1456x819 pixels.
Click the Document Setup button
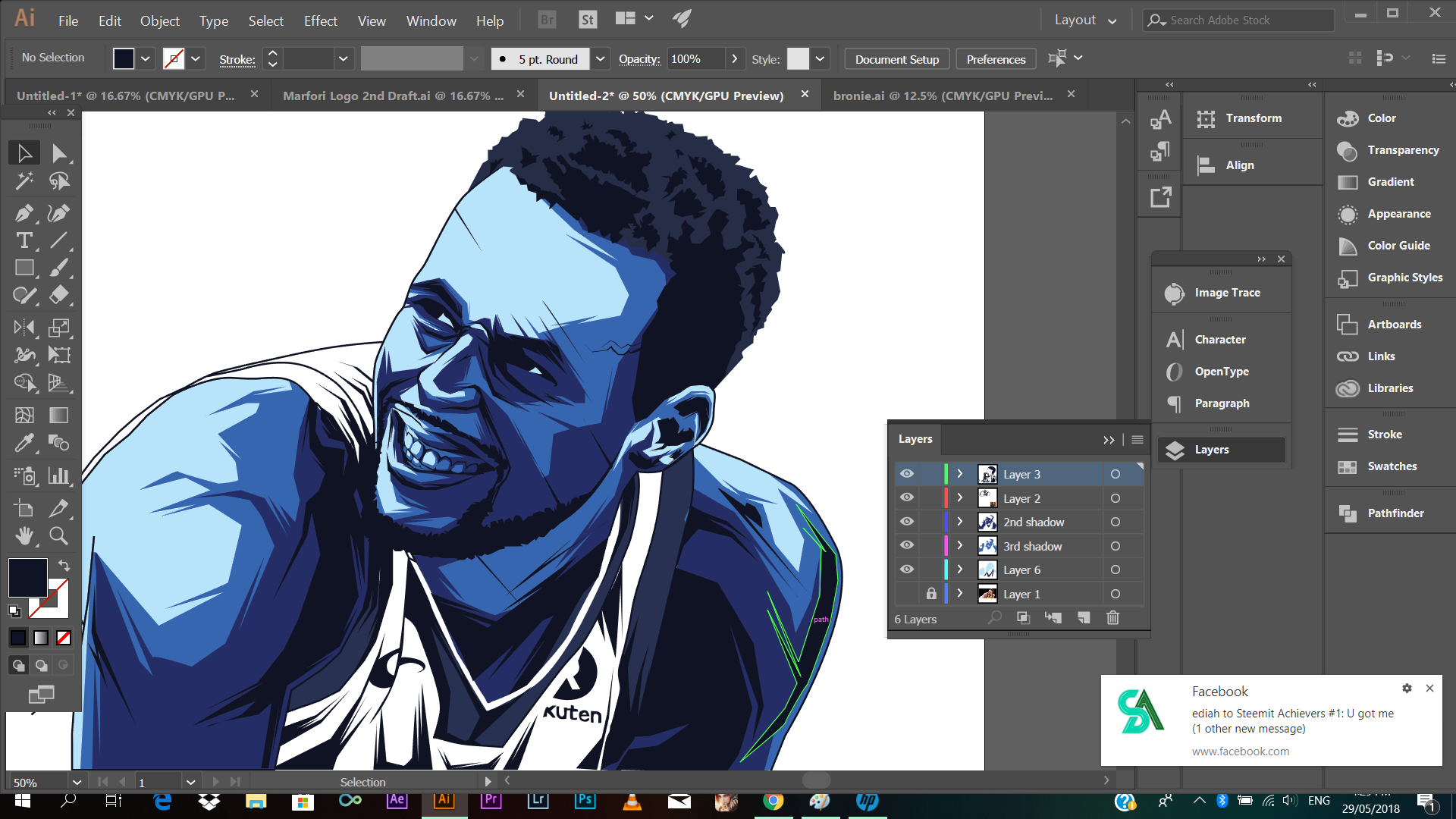897,59
